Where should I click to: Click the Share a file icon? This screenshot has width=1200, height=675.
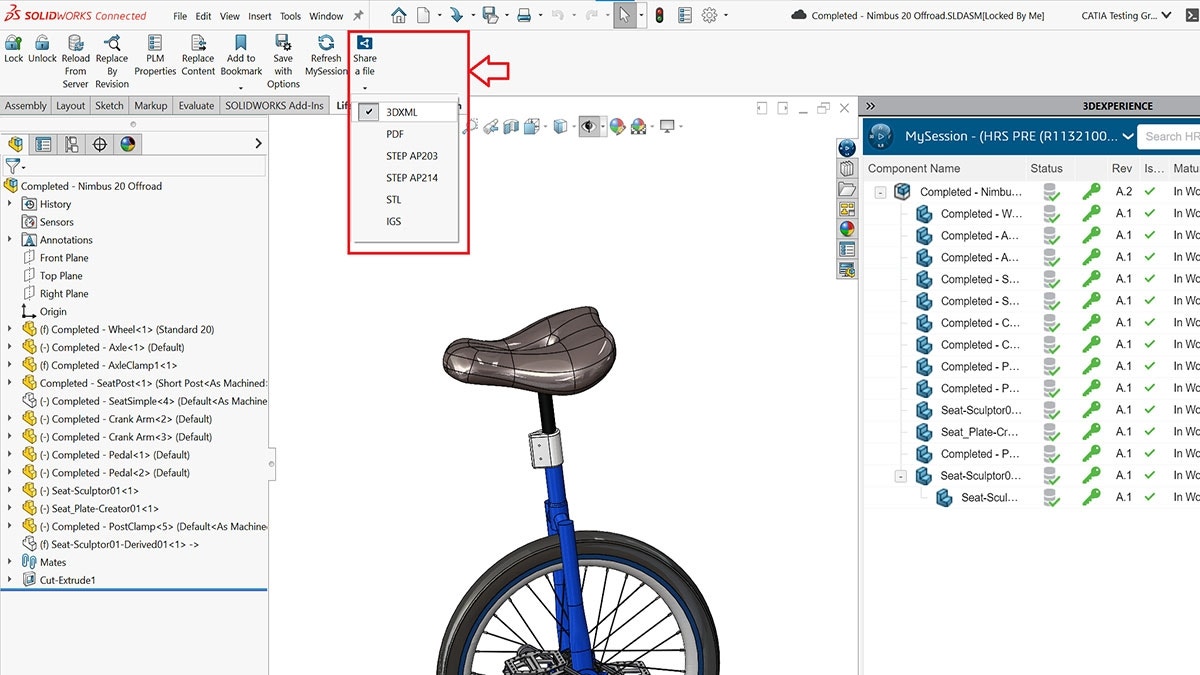pyautogui.click(x=365, y=42)
